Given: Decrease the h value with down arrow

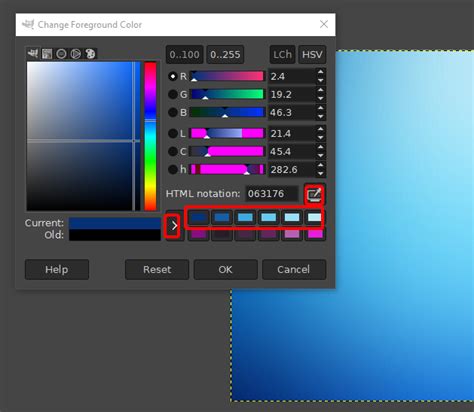Looking at the screenshot, I should [x=320, y=174].
